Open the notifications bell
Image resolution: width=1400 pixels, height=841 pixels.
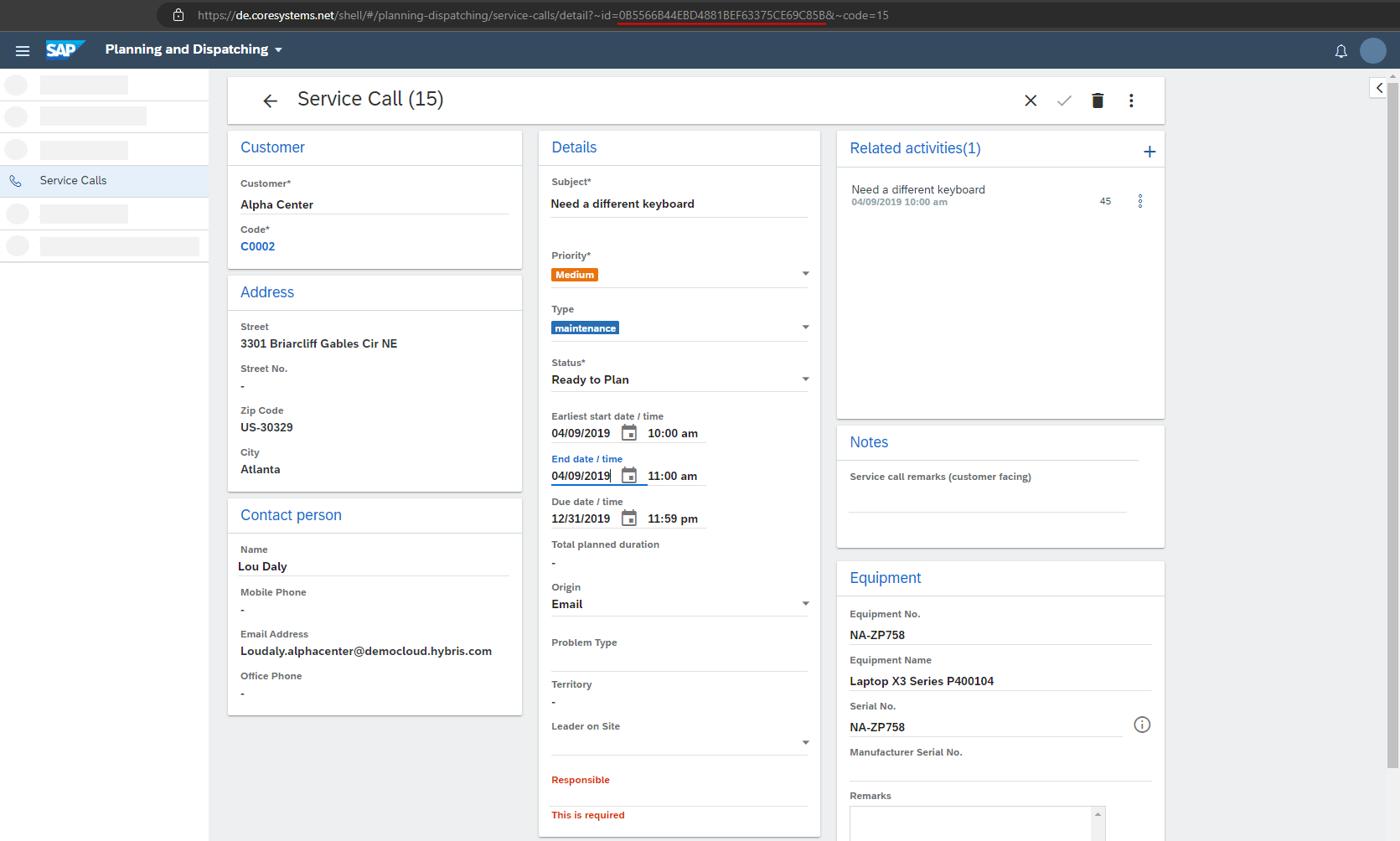click(x=1341, y=51)
